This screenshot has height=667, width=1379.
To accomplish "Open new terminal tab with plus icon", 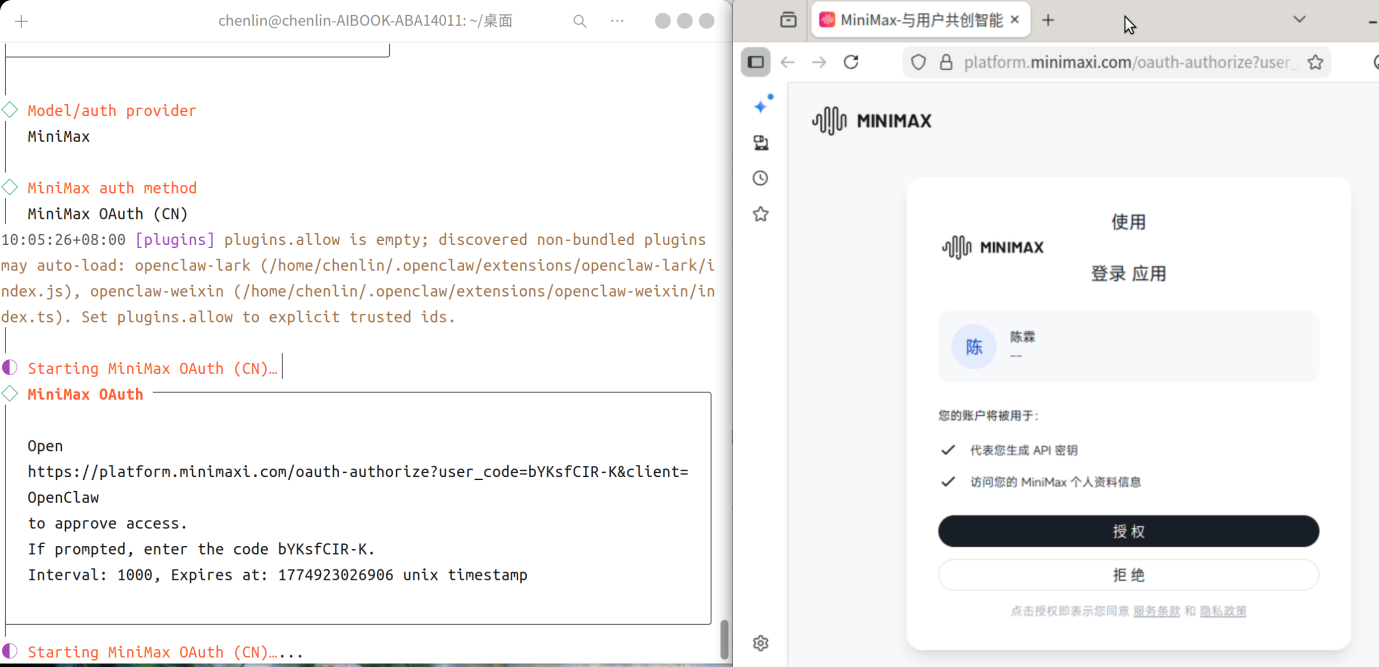I will [21, 21].
